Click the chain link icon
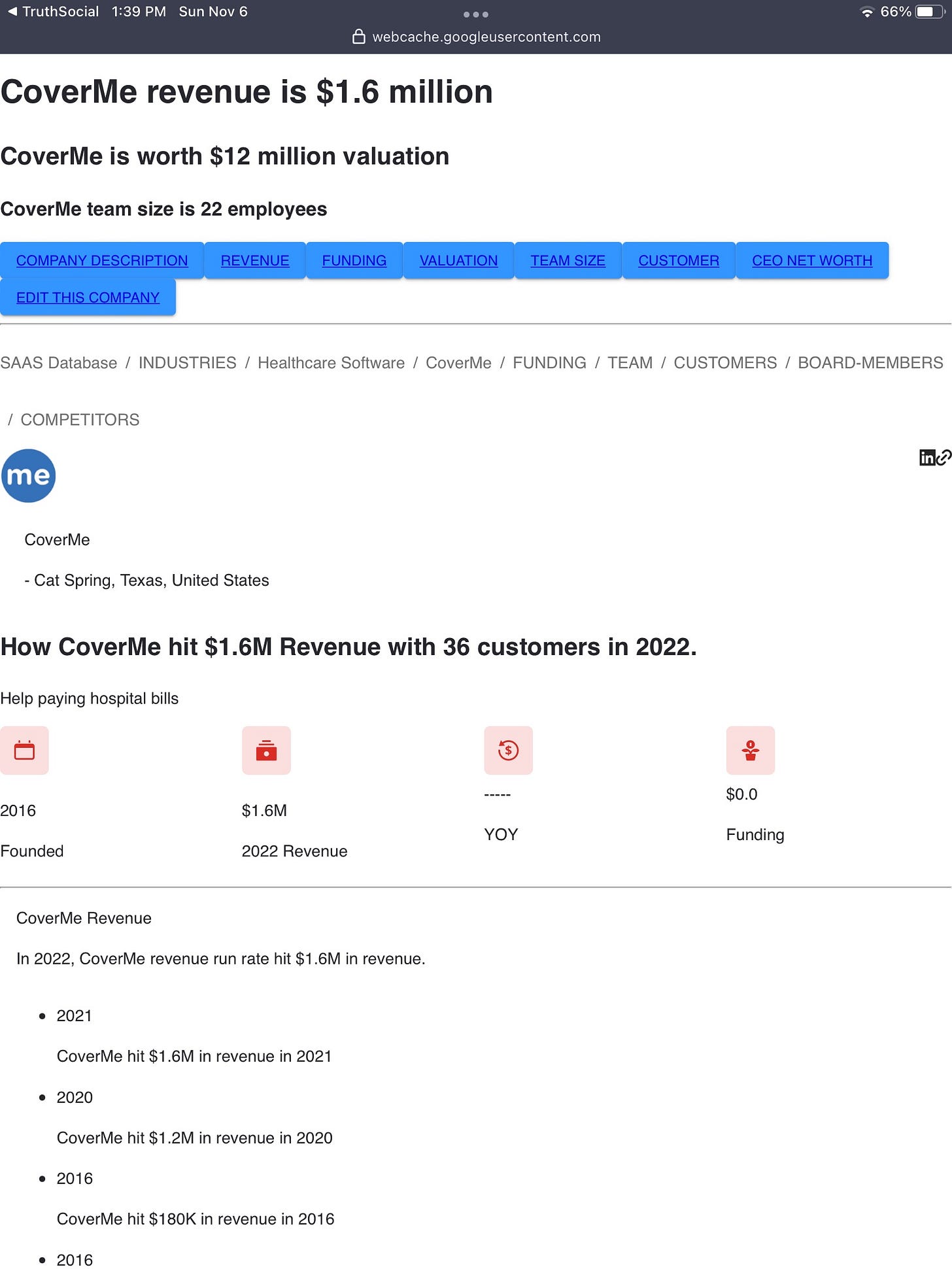 pyautogui.click(x=943, y=458)
